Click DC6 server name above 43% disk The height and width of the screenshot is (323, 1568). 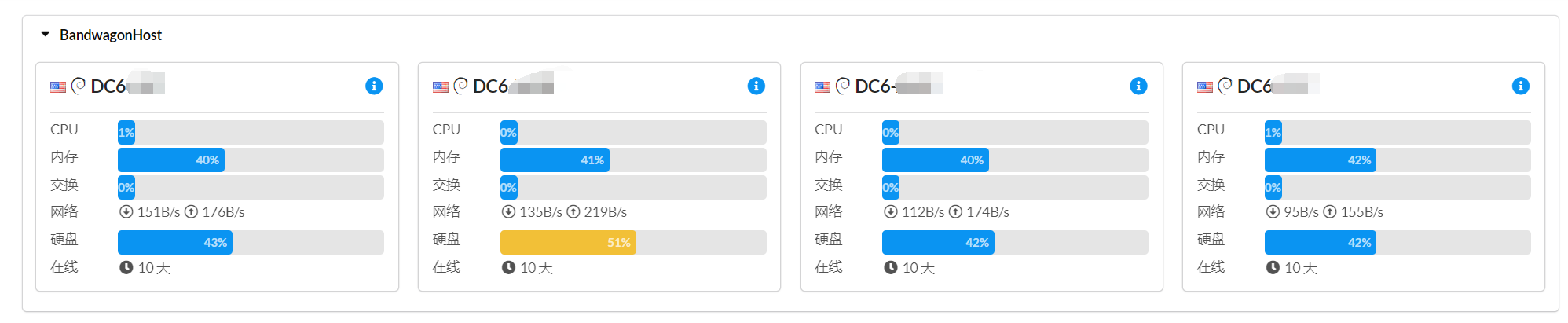[x=108, y=86]
